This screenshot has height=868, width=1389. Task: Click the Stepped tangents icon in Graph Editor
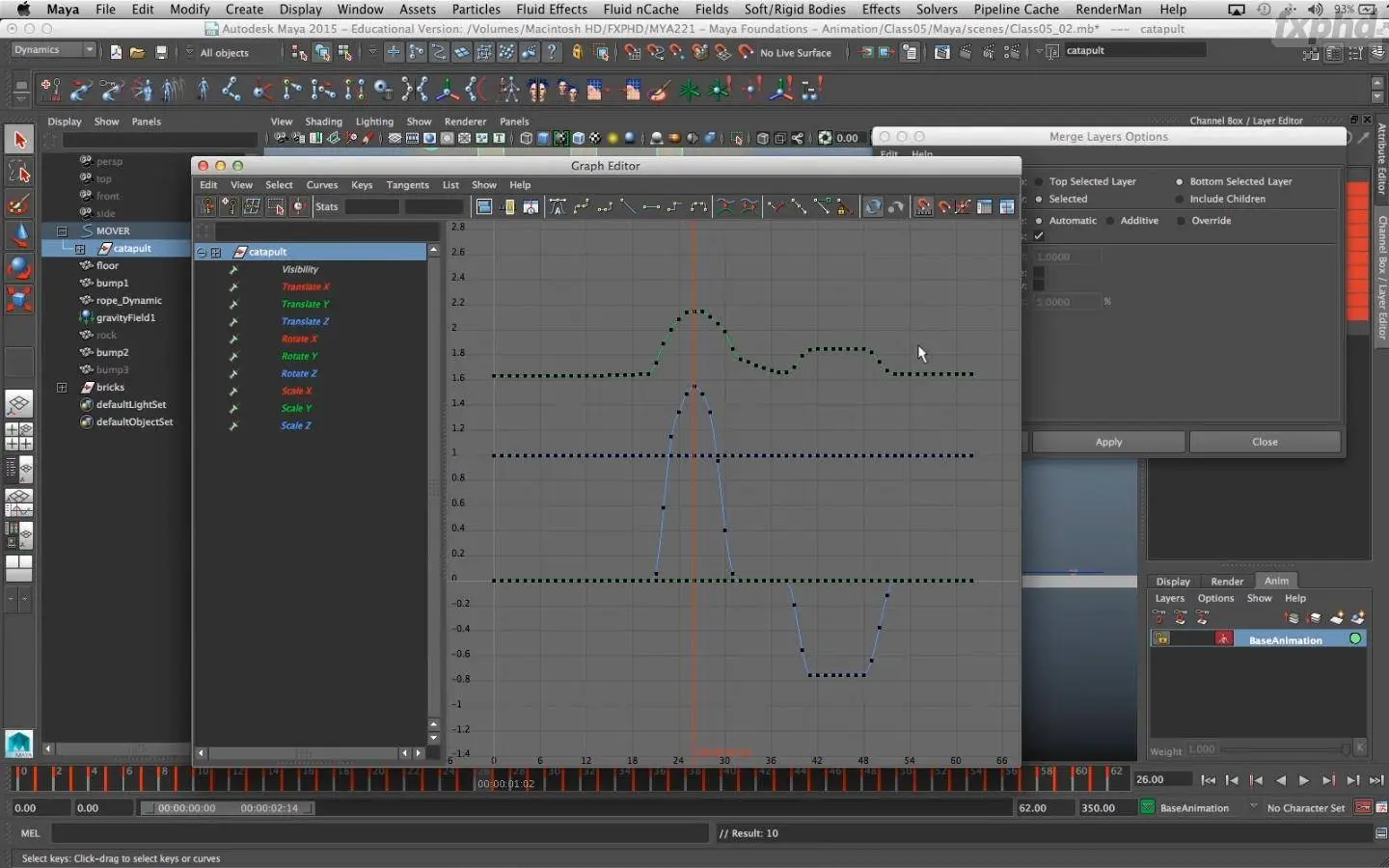tap(674, 206)
